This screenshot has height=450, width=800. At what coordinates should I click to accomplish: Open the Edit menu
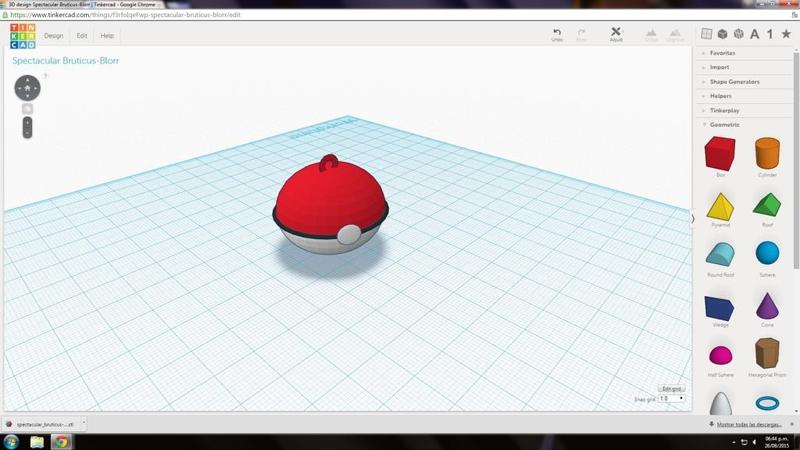(82, 36)
